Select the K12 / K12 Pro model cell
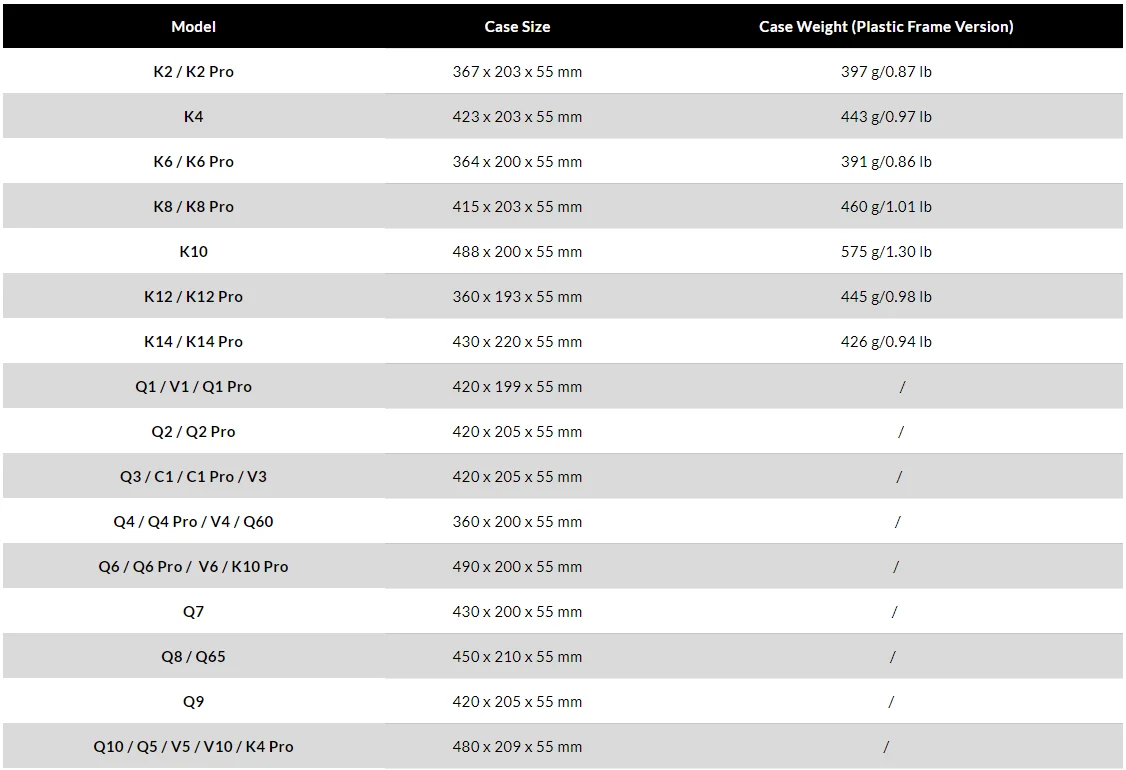Image resolution: width=1126 pixels, height=770 pixels. (x=193, y=297)
